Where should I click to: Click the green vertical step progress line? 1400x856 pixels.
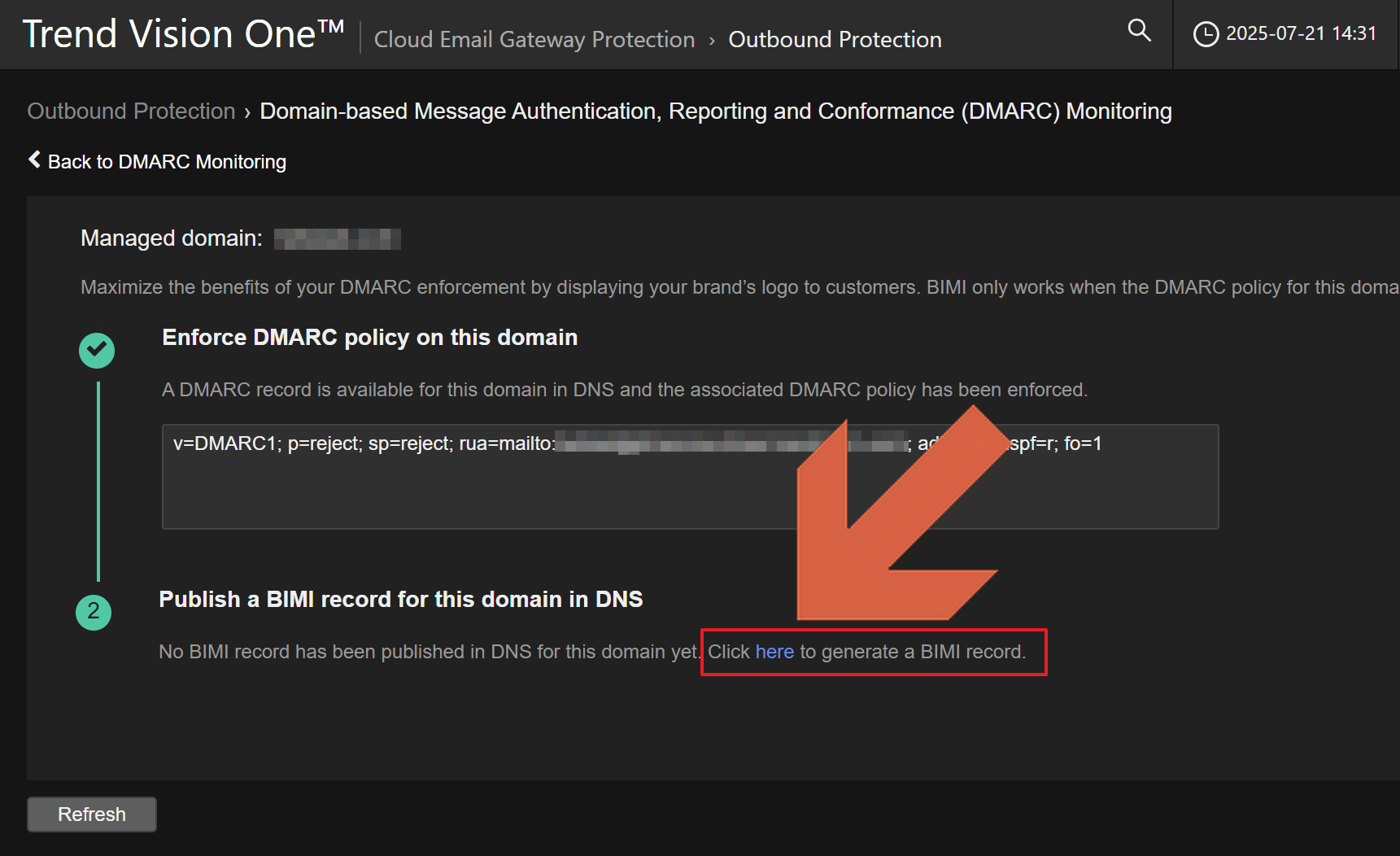[98, 480]
